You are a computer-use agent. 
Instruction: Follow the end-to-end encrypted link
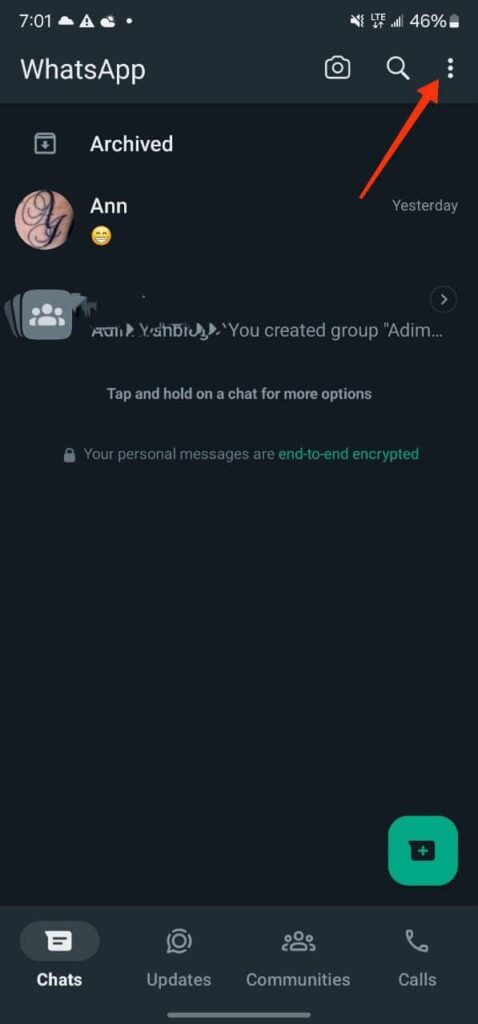tap(349, 454)
